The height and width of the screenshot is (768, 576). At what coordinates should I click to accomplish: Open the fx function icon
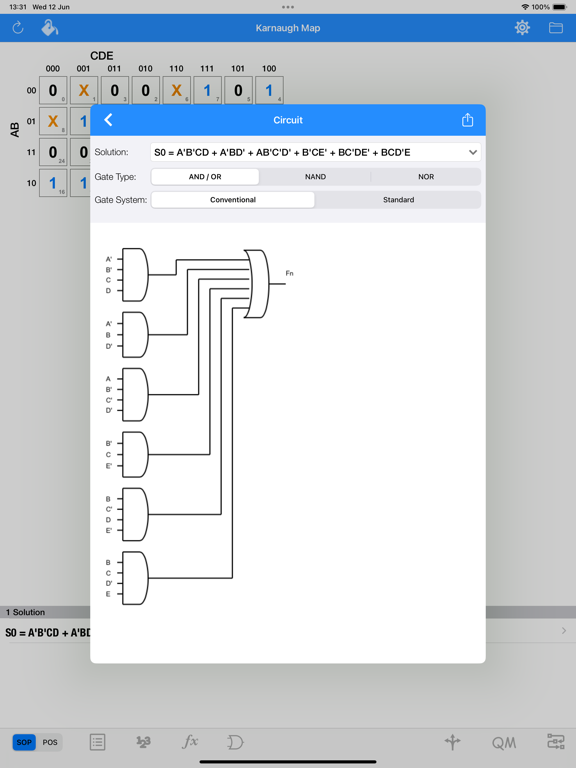click(x=190, y=742)
